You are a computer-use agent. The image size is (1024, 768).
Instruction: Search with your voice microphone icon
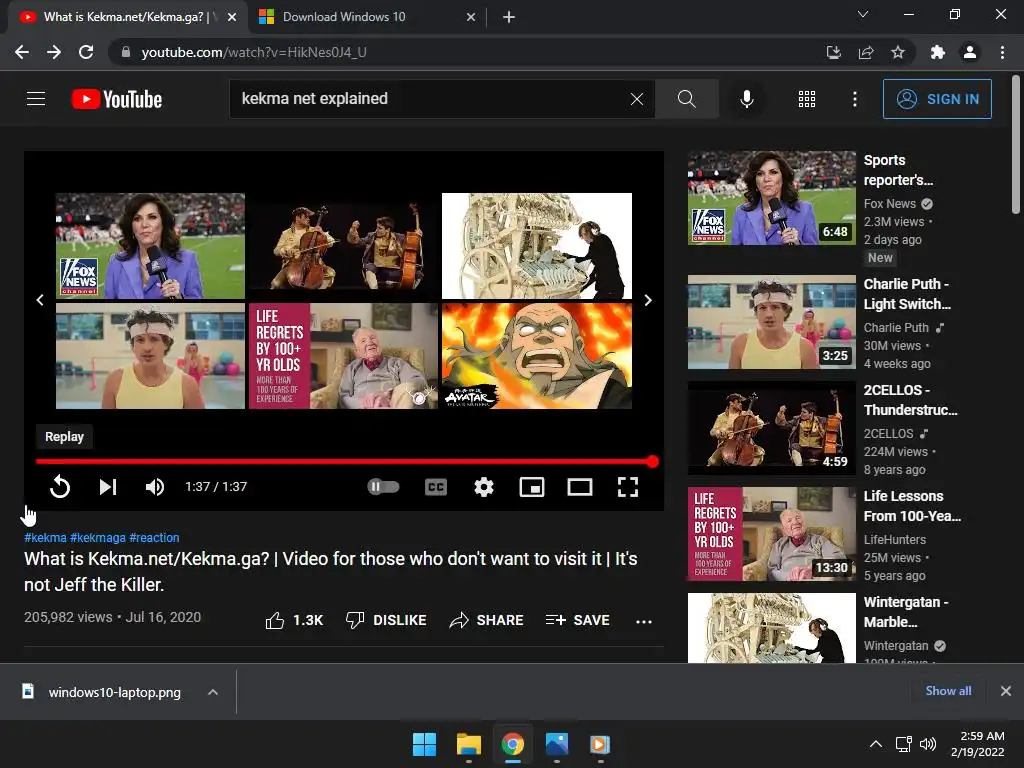coord(746,99)
